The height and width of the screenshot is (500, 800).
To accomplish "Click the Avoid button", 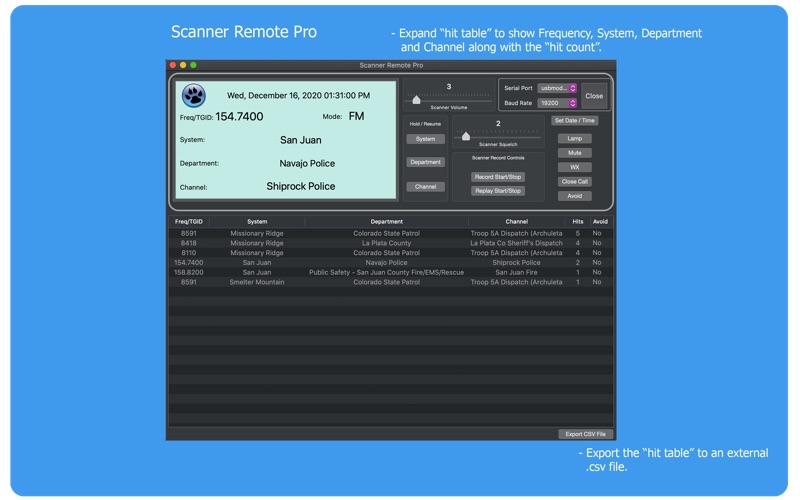I will click(574, 196).
